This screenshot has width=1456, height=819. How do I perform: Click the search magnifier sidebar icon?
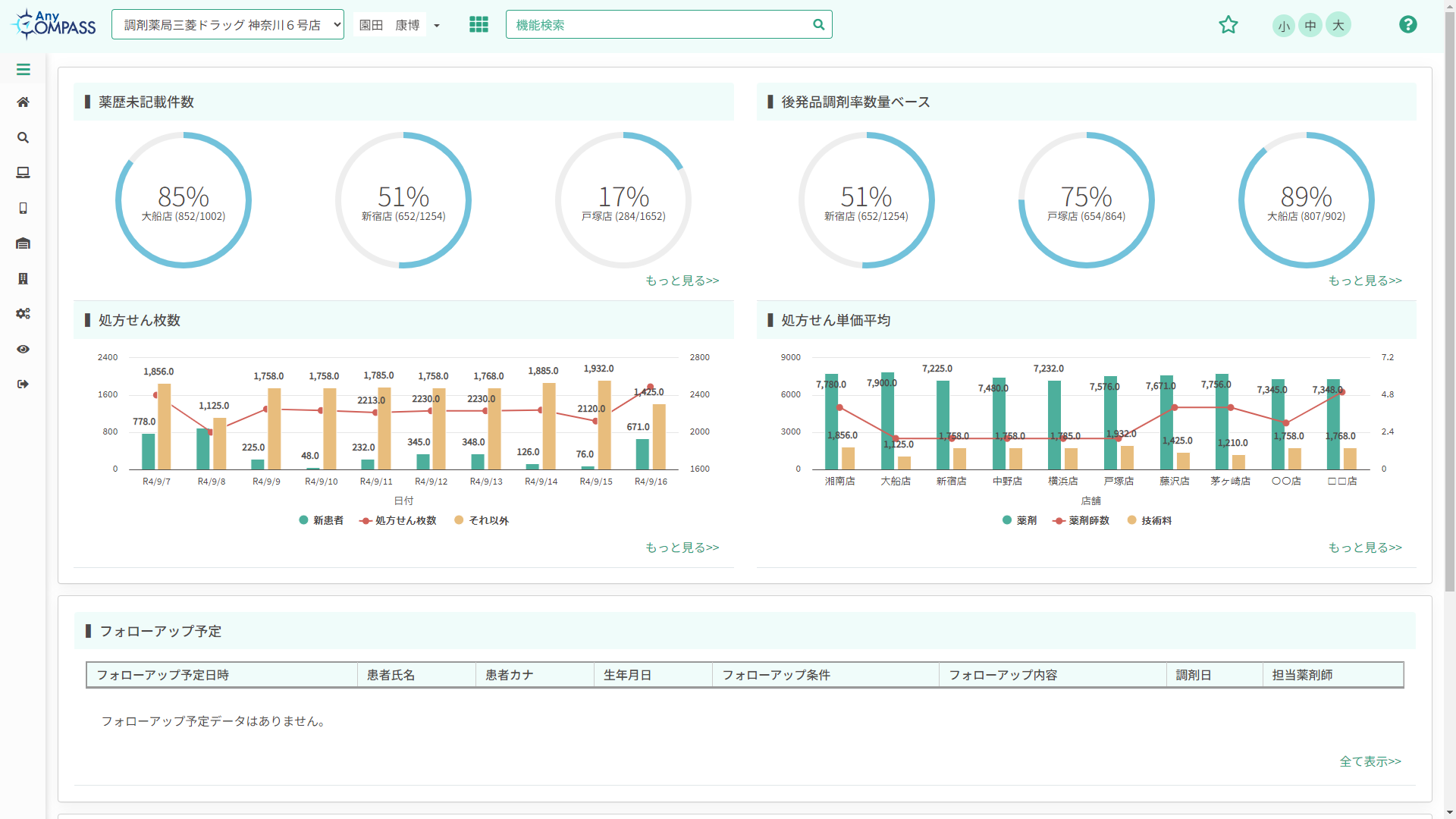tap(24, 138)
